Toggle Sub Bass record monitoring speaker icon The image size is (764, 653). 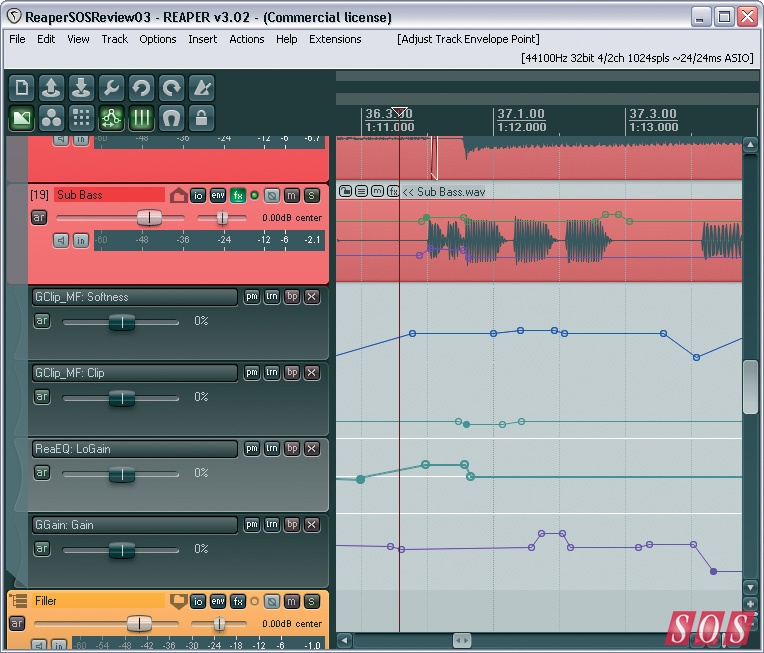[x=61, y=240]
